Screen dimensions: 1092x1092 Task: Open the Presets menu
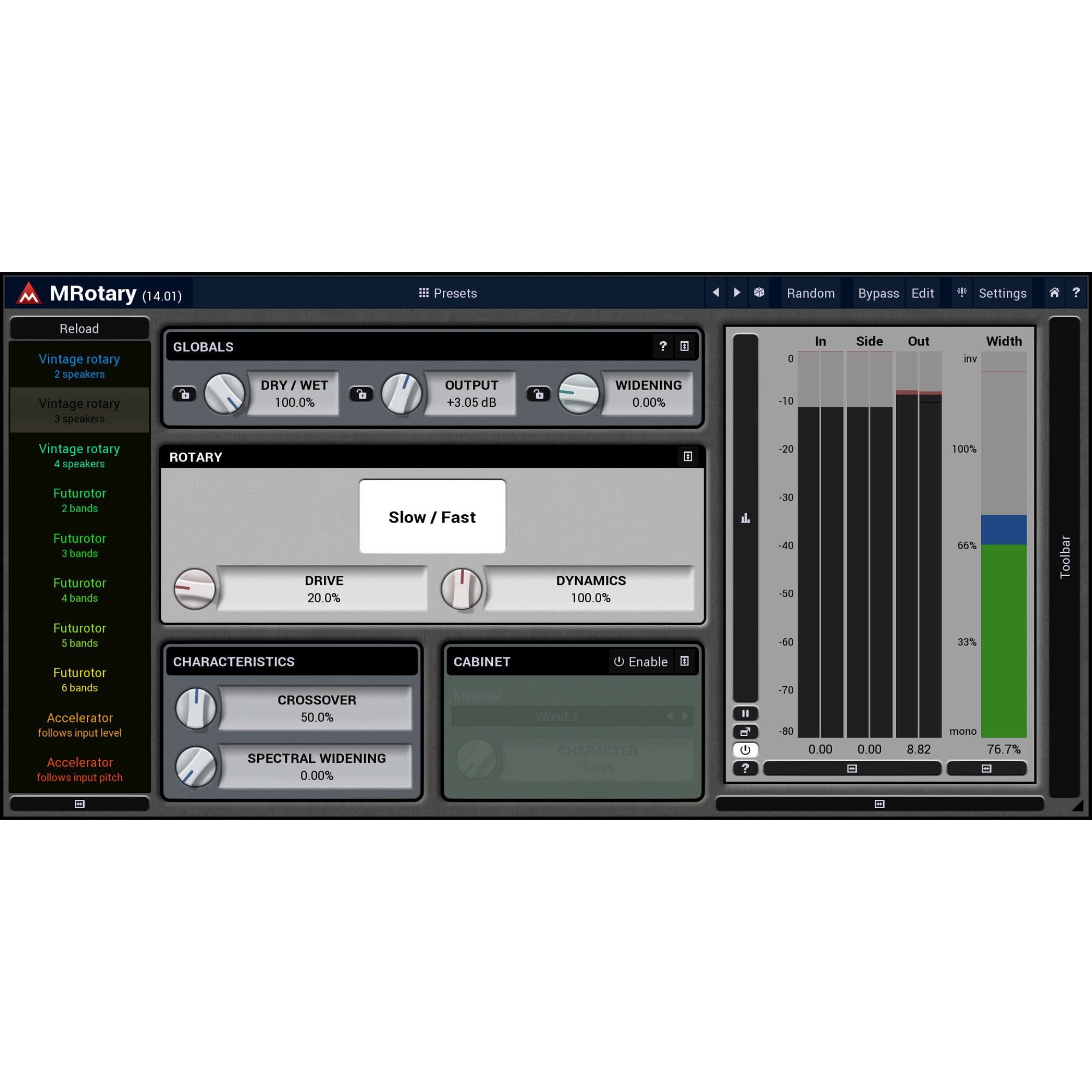(x=448, y=293)
